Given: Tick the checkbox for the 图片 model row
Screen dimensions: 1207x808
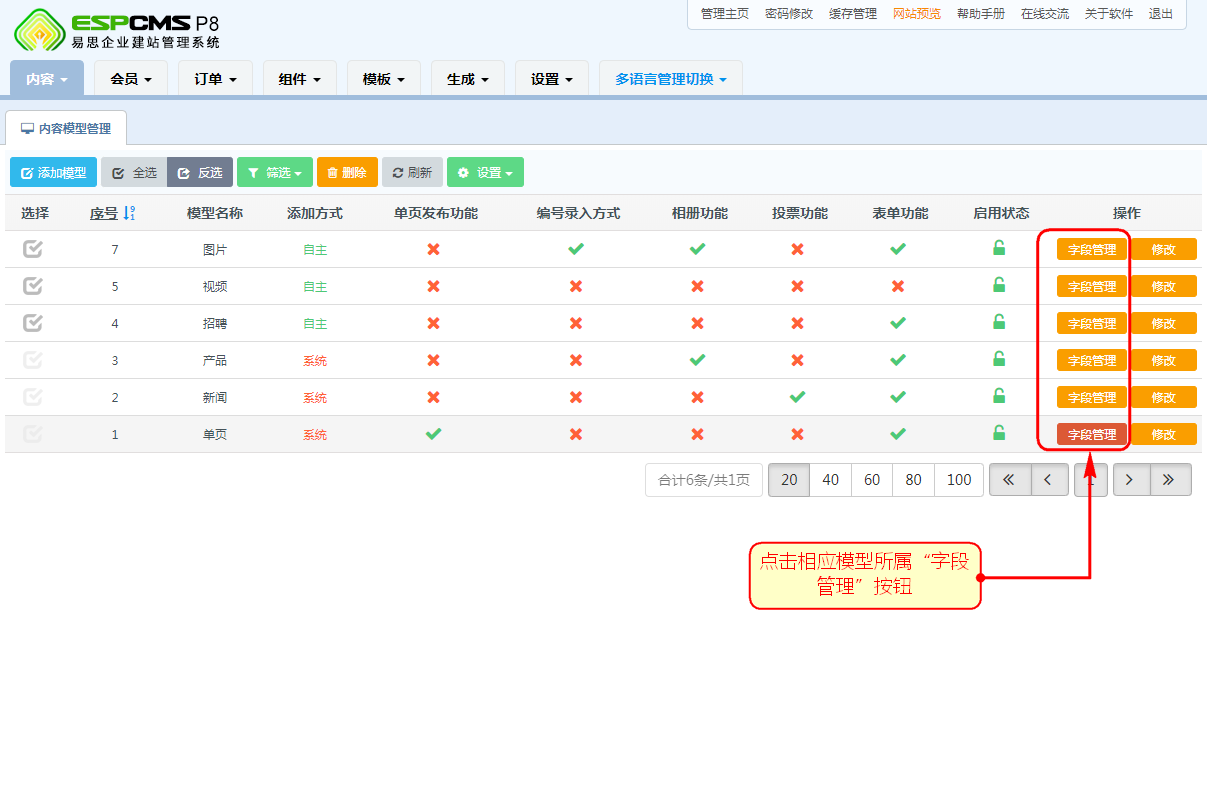Looking at the screenshot, I should (33, 249).
